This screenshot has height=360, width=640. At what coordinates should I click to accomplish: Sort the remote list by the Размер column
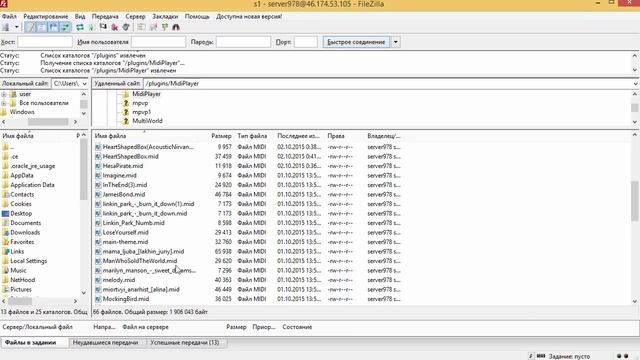coord(221,136)
